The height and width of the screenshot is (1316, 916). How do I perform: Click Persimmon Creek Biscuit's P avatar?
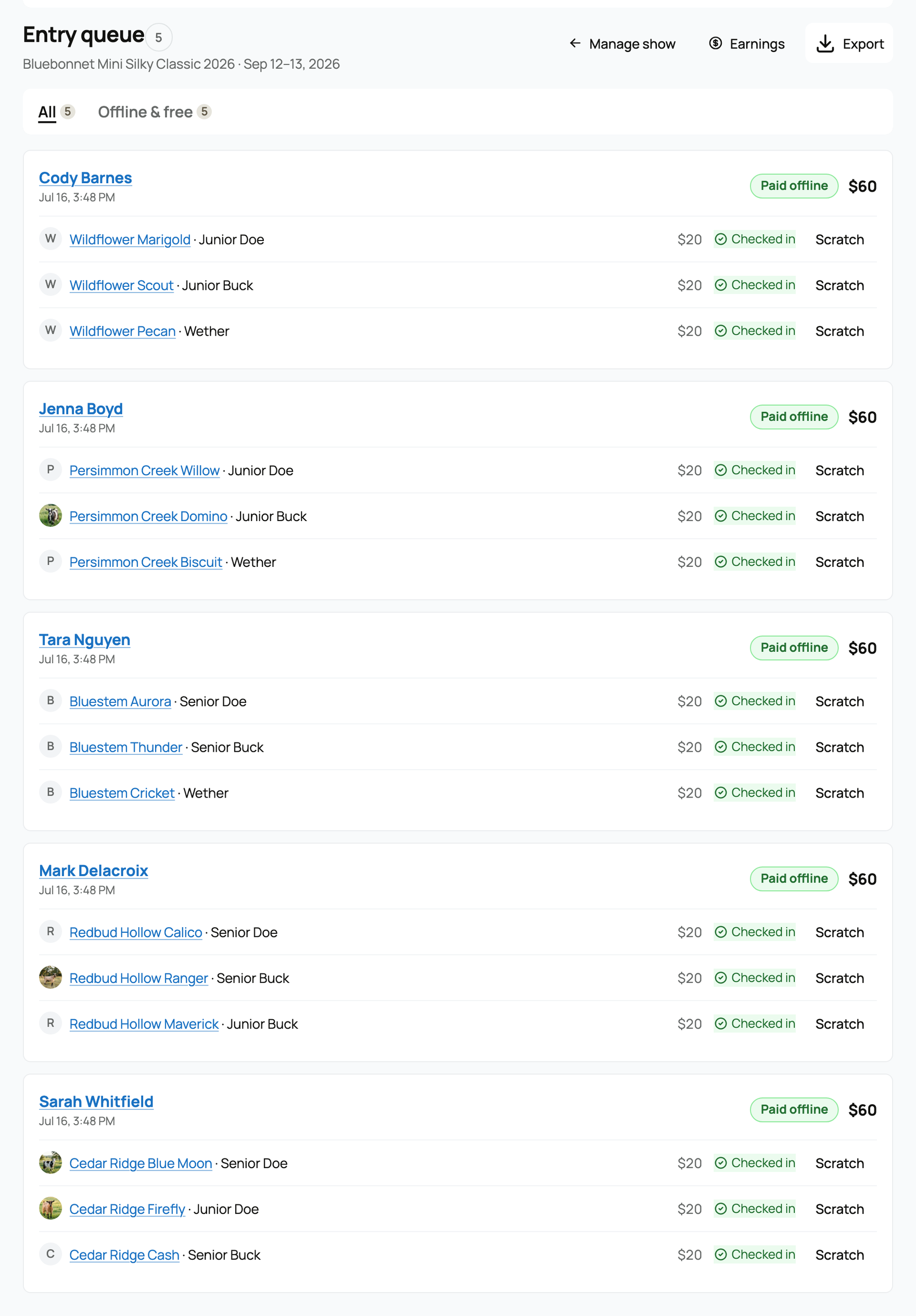pos(50,561)
